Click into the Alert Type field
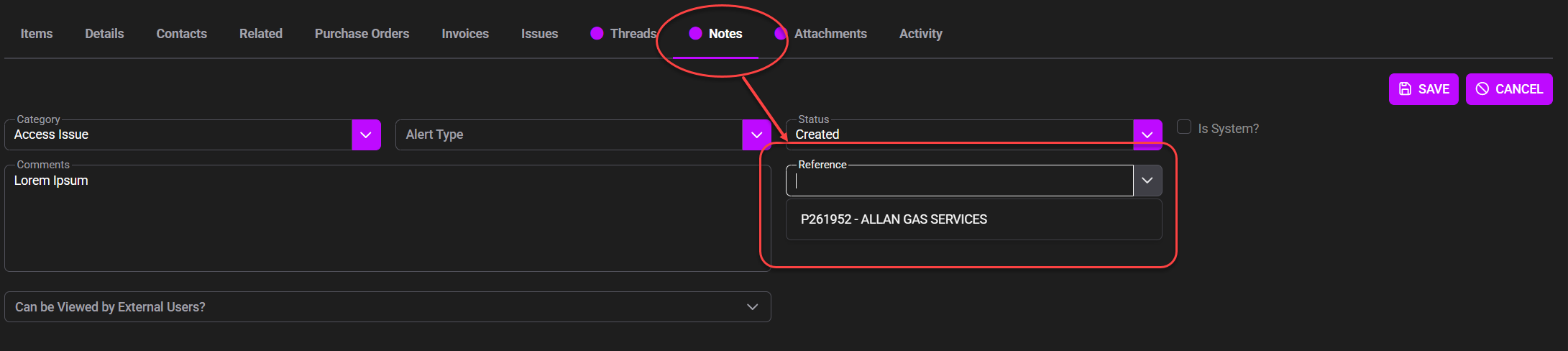The image size is (1568, 351). point(569,135)
